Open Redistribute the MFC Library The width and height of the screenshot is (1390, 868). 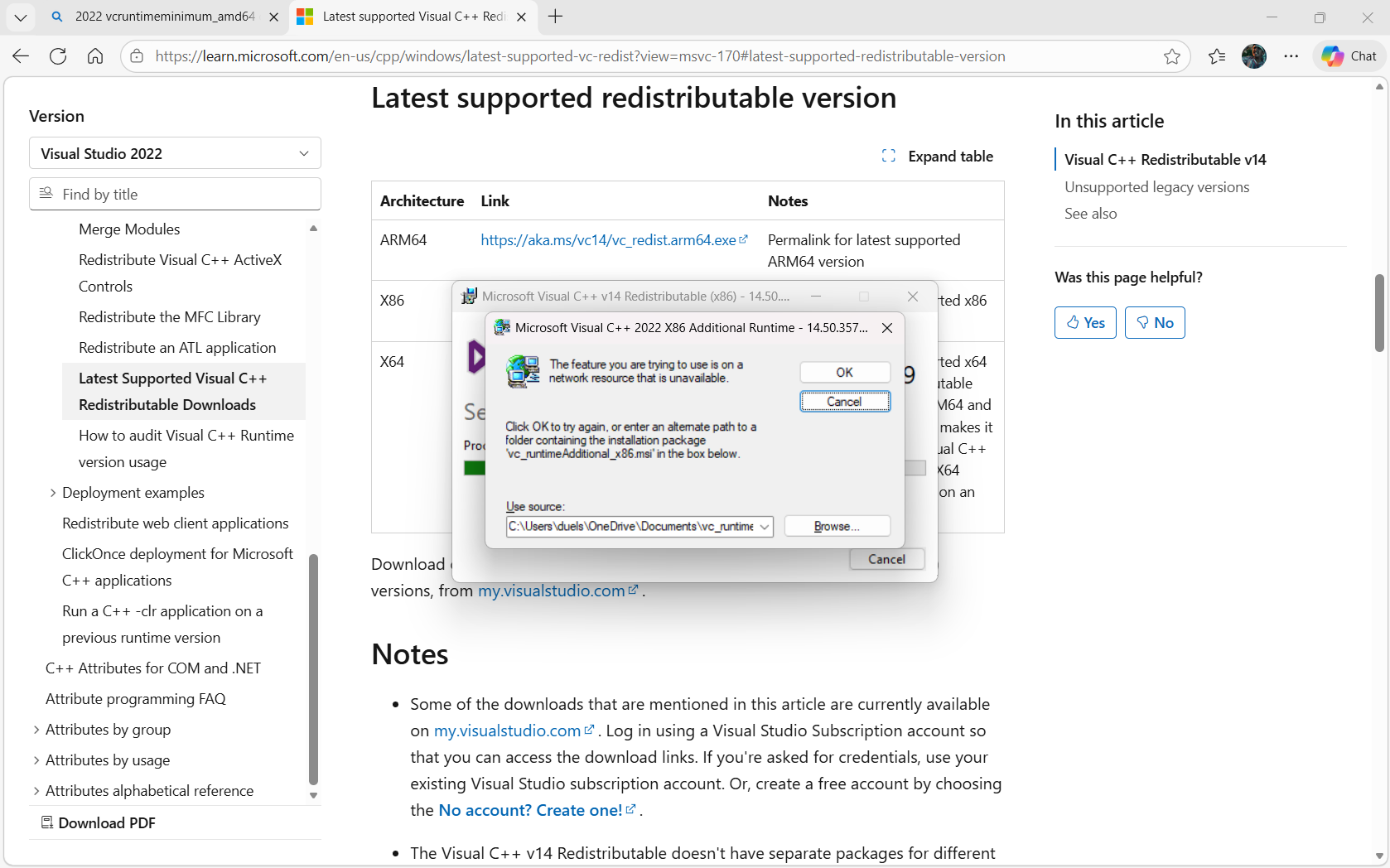point(169,317)
